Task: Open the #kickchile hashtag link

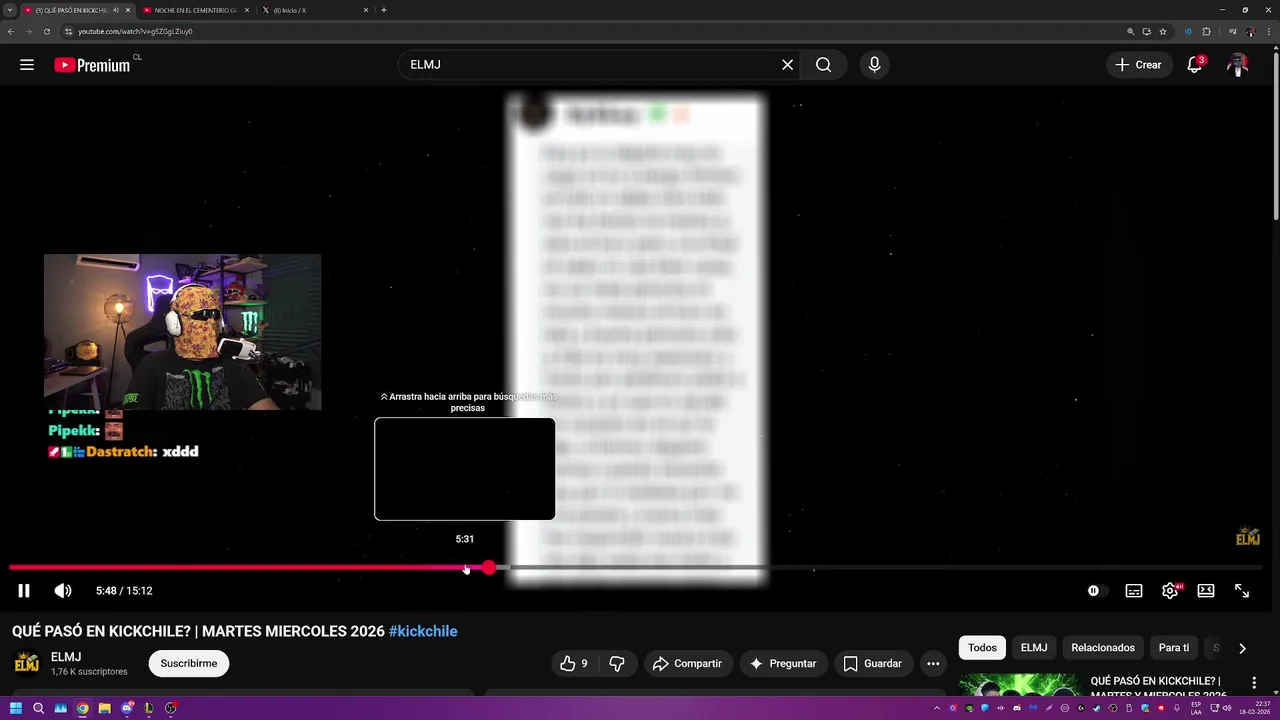Action: 423,632
